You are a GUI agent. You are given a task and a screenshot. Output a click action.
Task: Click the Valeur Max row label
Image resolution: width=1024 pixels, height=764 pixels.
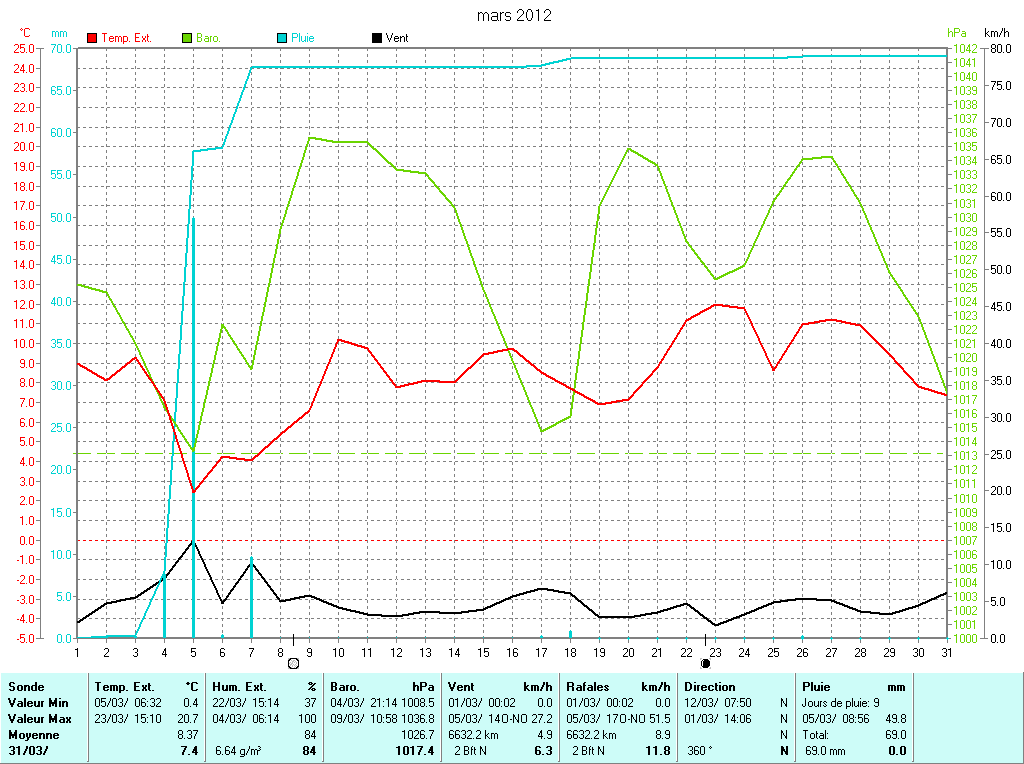coord(39,719)
